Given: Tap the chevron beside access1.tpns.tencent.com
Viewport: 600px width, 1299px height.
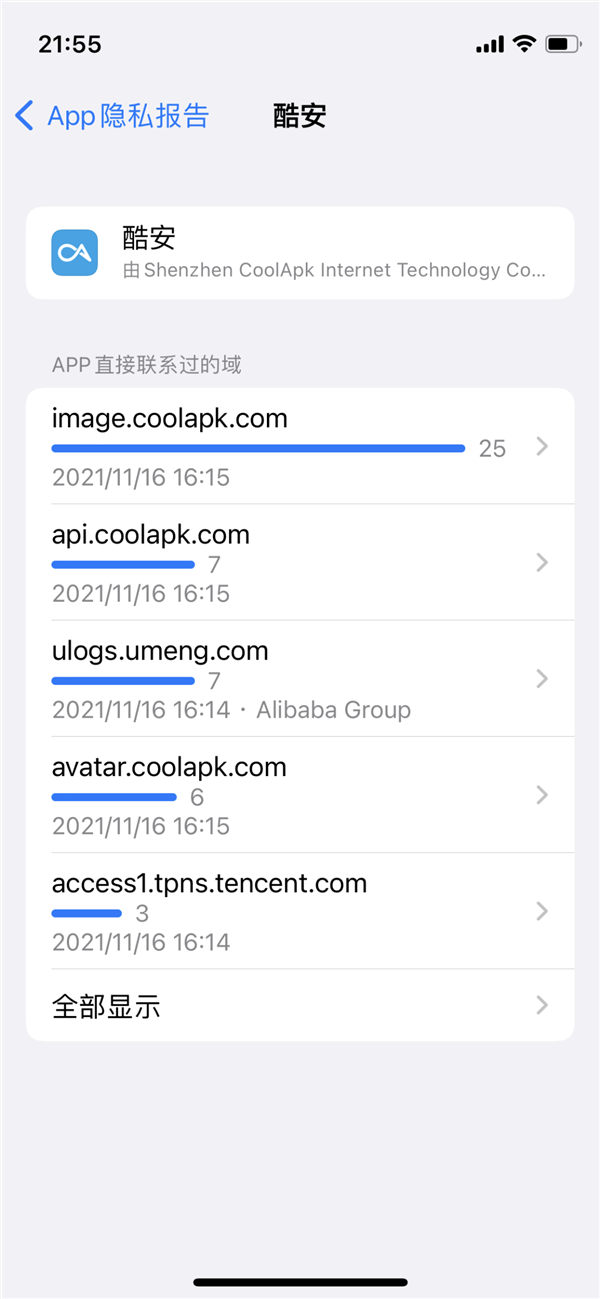Looking at the screenshot, I should [542, 911].
